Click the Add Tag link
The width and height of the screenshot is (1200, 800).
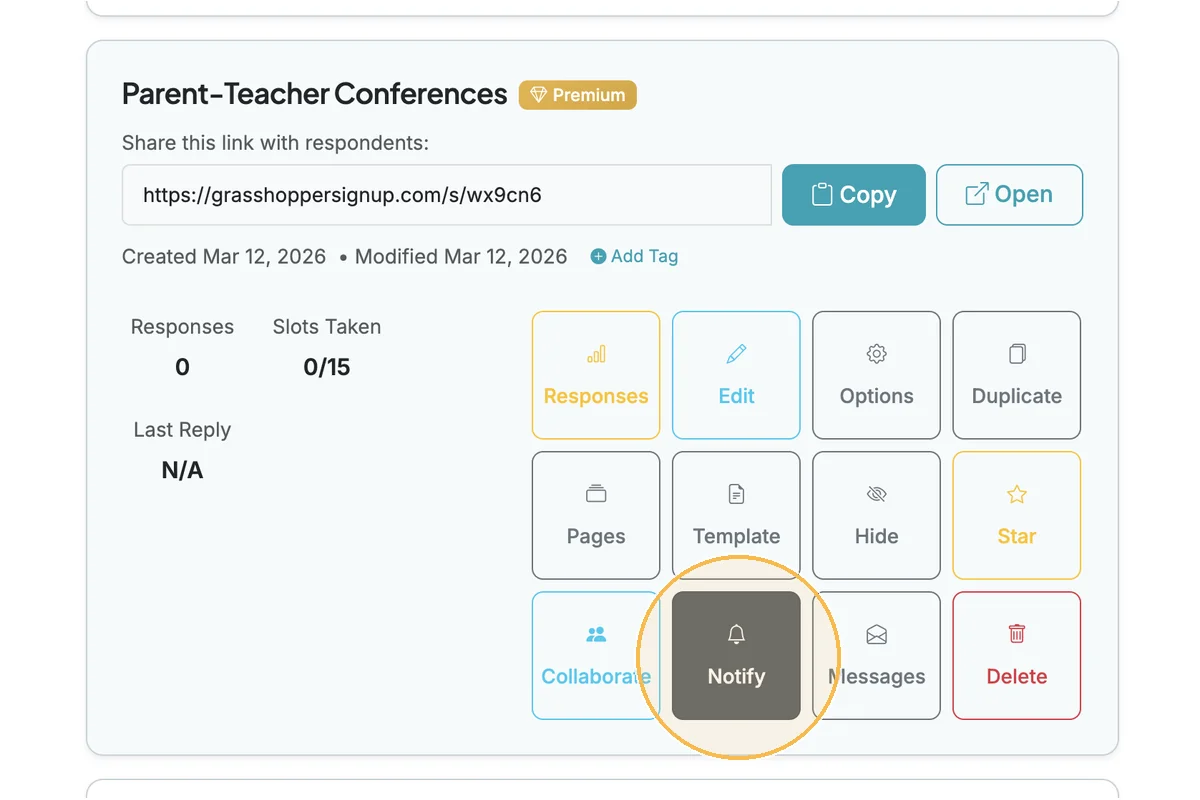pyautogui.click(x=634, y=256)
